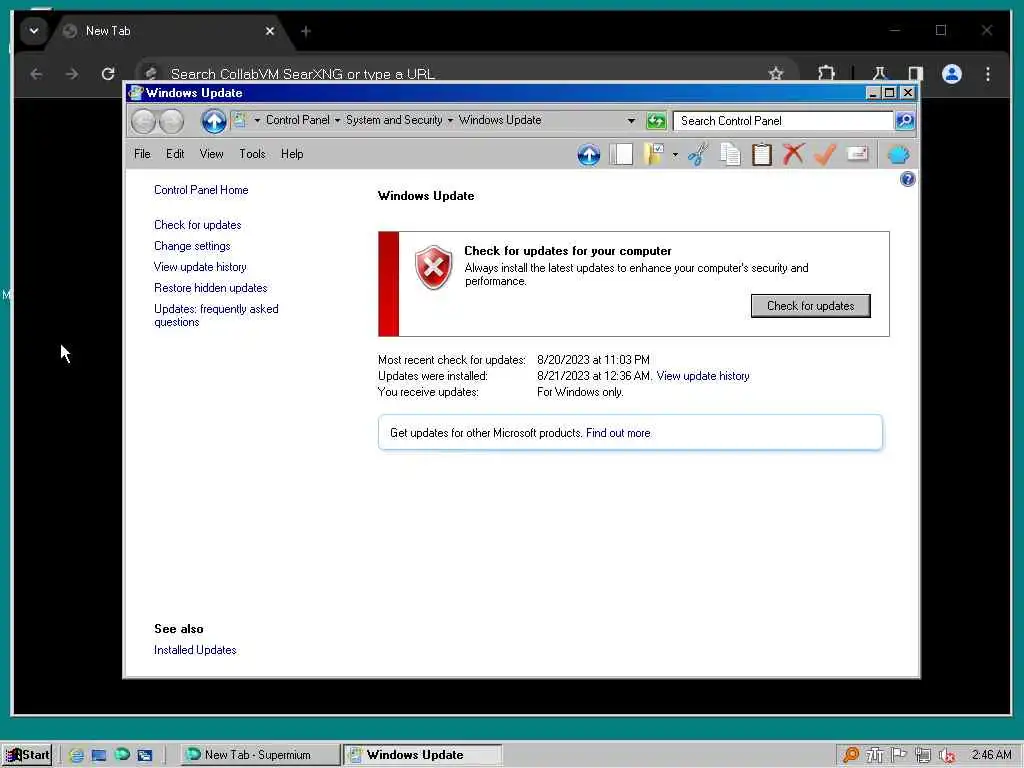Click the Copy pages icon
Screen dimensions: 1024x768
(730, 155)
